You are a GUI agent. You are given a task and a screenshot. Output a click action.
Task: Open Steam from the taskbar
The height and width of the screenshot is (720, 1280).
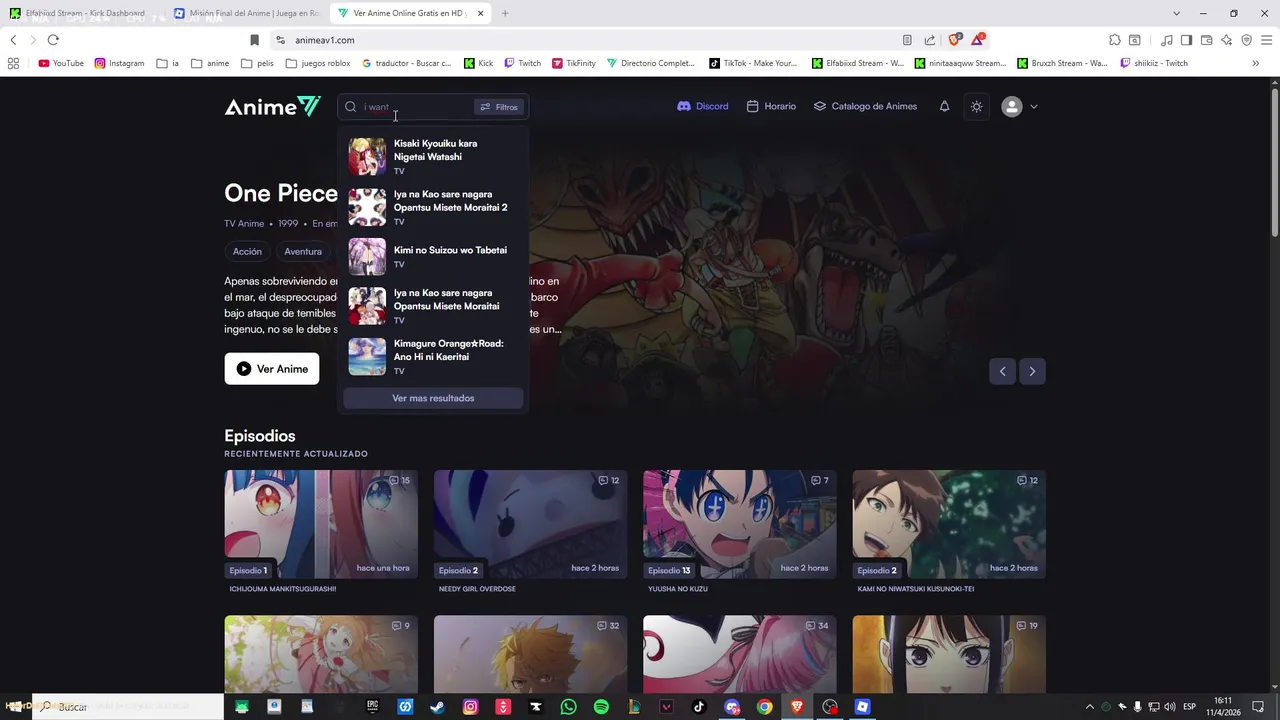[437, 707]
